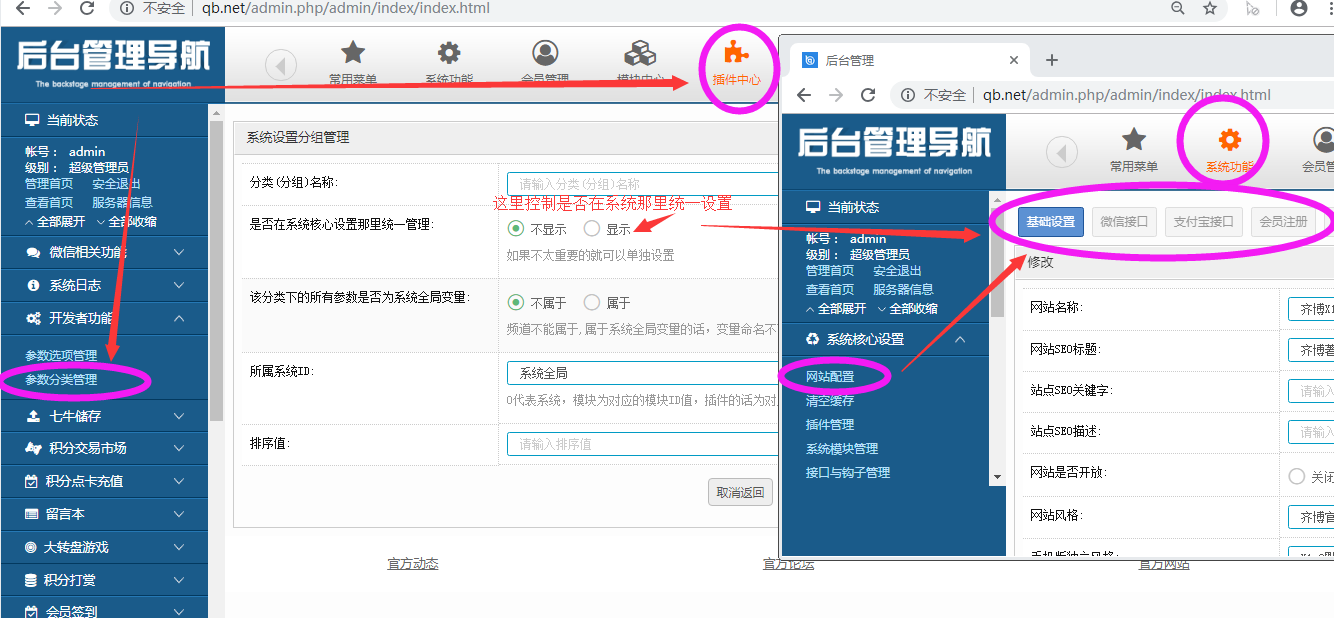Viewport: 1334px width, 618px height.
Task: Open the 官方动态 link
Action: click(x=412, y=564)
